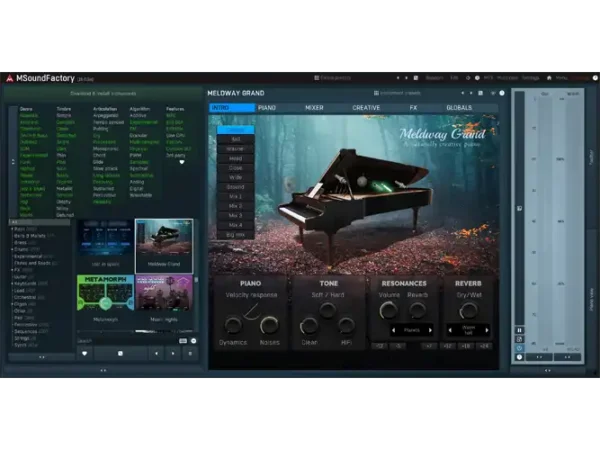
Task: Collapse the browser panel bottom arrows
Action: [x=103, y=370]
